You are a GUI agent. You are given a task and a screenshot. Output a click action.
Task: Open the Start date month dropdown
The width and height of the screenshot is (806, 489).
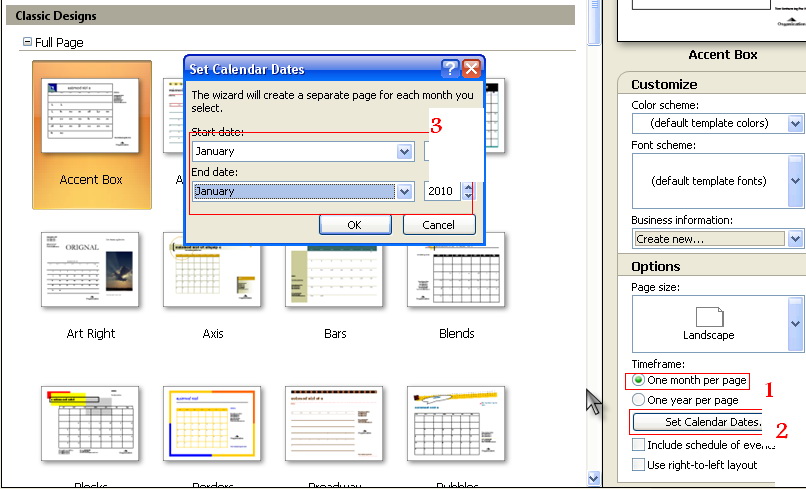[x=404, y=152]
